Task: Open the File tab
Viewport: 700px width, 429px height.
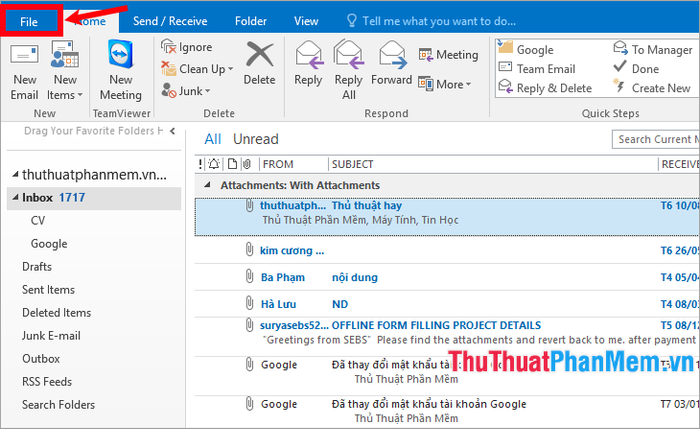Action: point(29,21)
